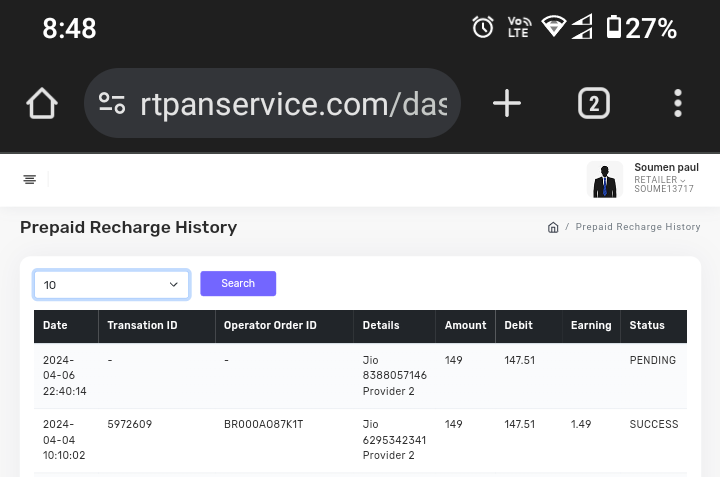Screen dimensions: 720x477
Task: Open the browser three-dot overflow menu
Action: pyautogui.click(x=677, y=103)
